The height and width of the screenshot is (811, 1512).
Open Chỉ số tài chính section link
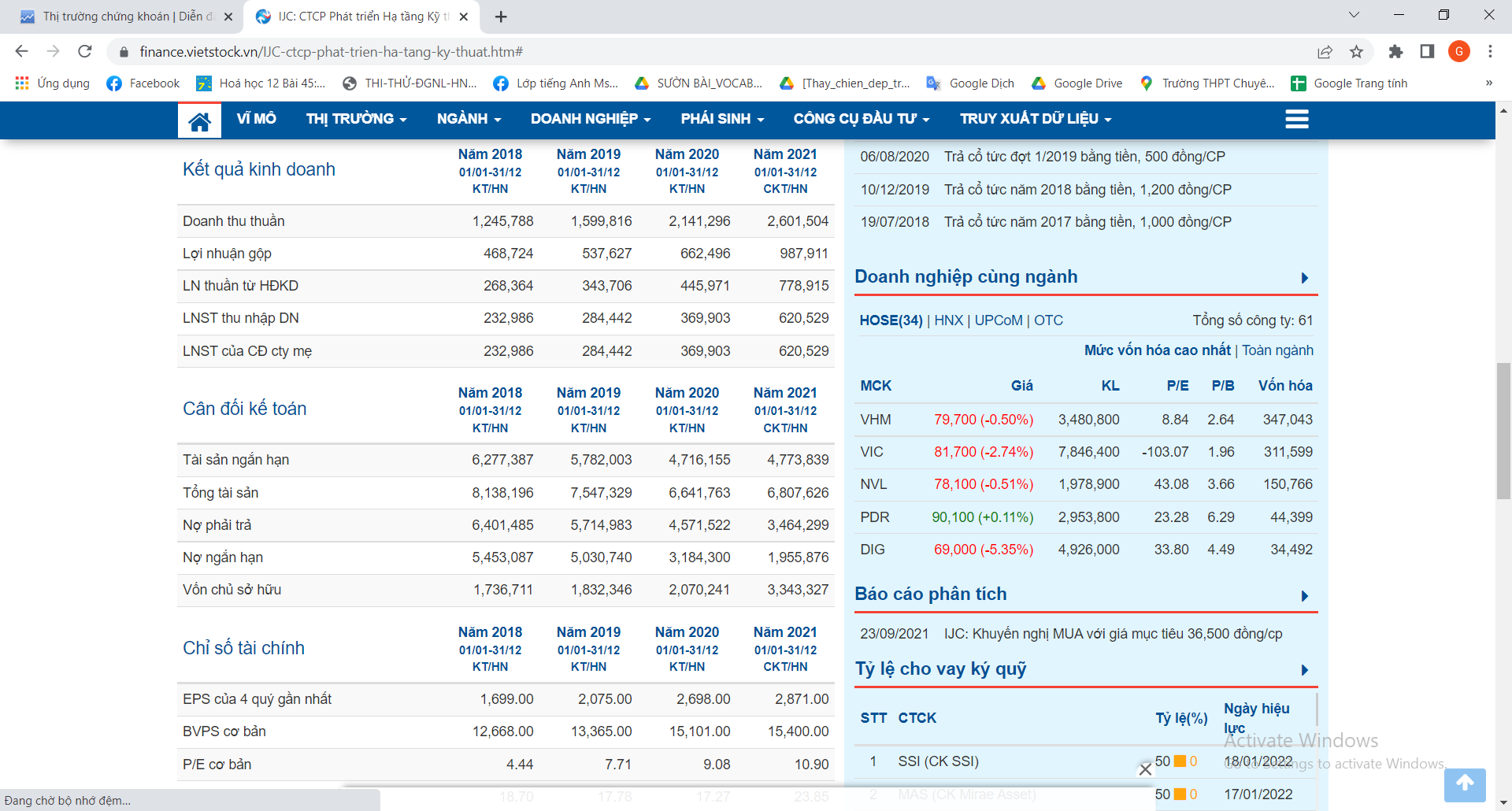tap(243, 648)
